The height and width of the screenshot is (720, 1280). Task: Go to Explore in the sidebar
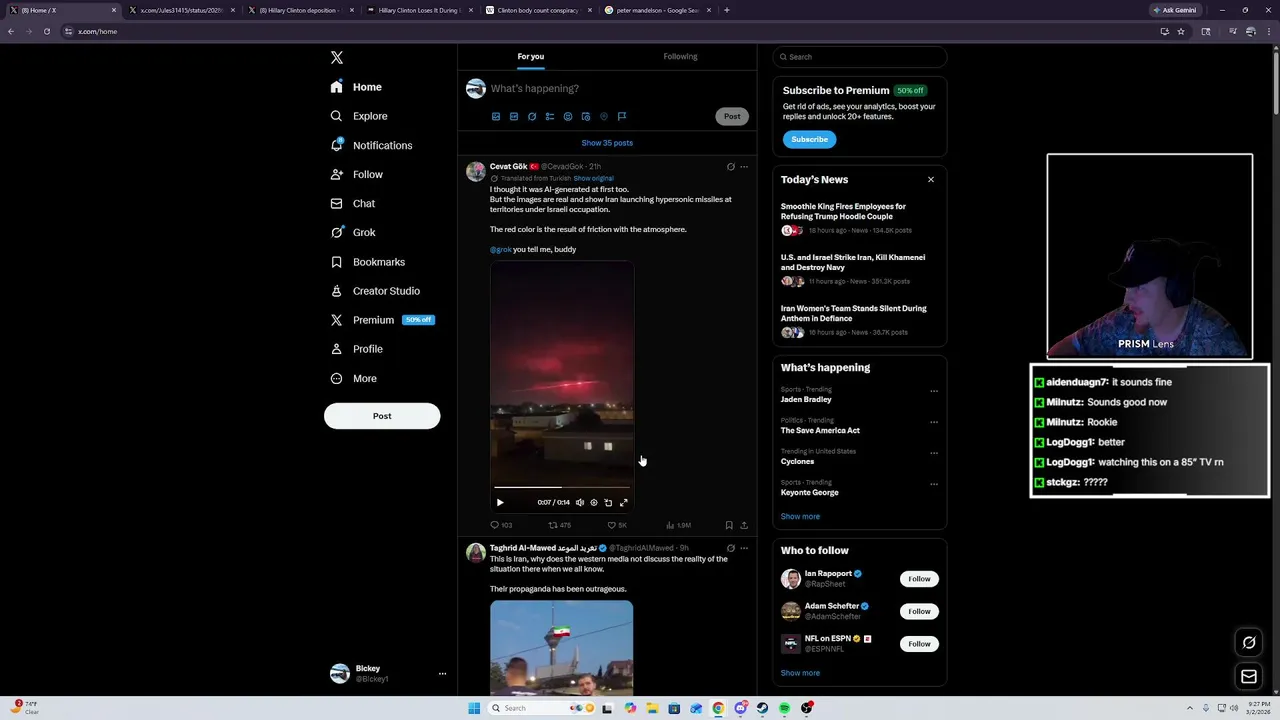[x=359, y=116]
